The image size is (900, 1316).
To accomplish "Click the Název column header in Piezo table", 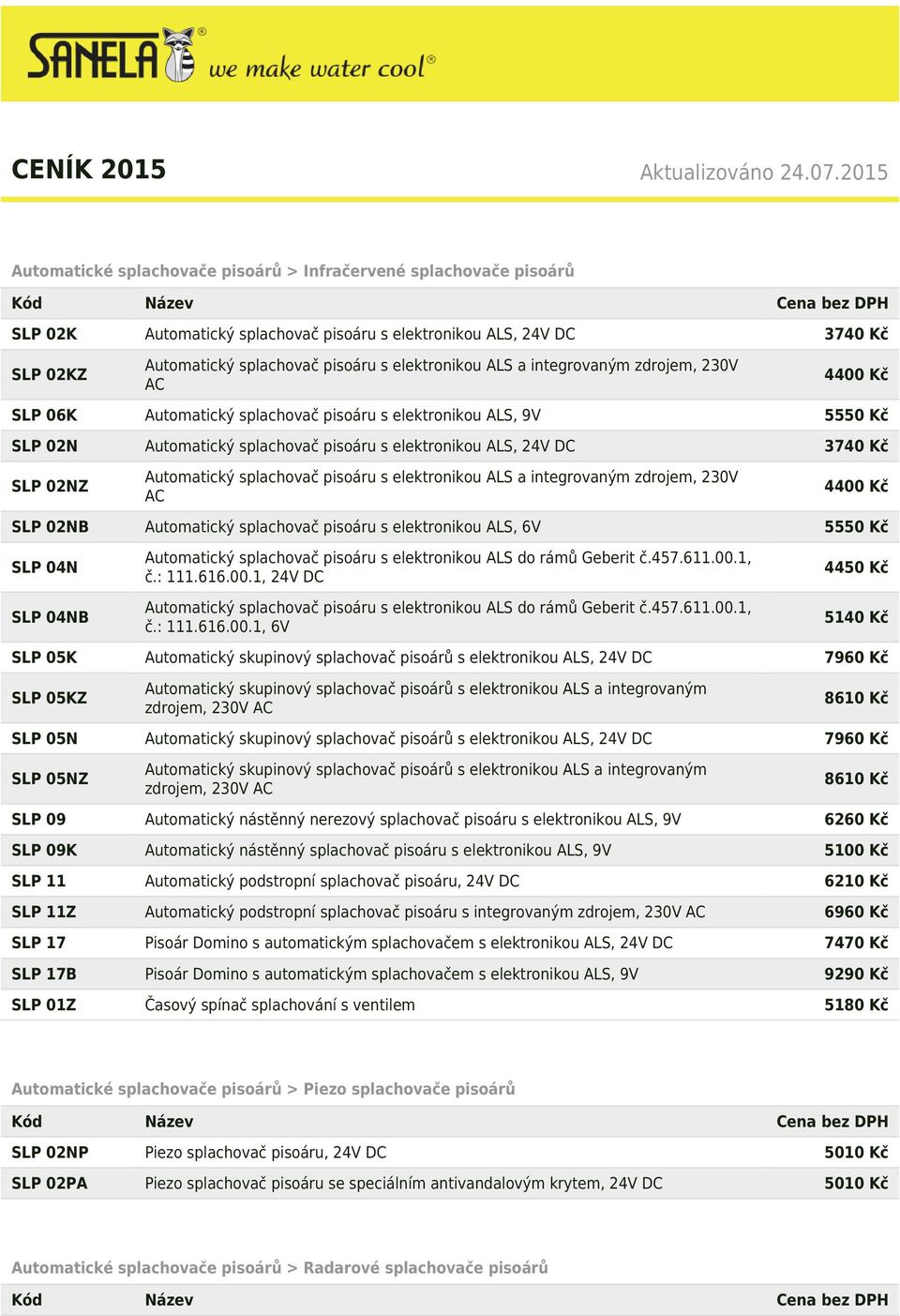I will pos(169,1121).
